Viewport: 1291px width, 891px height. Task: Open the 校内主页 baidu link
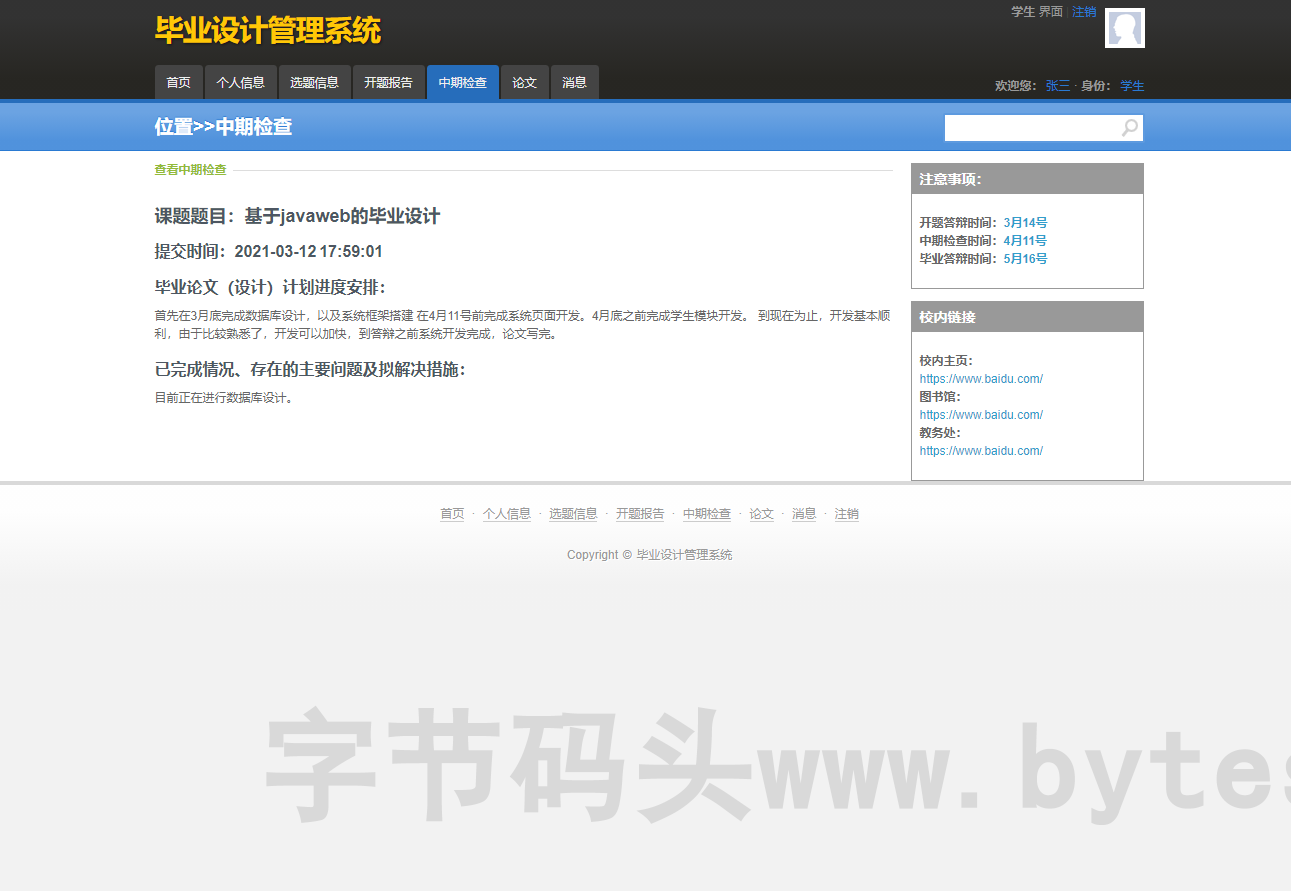(981, 379)
